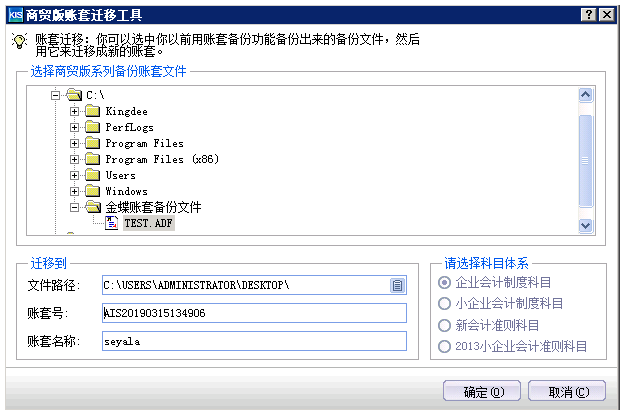Pick the 2013小企业会计准则科目 radio option
This screenshot has height=413, width=624.
[x=446, y=346]
